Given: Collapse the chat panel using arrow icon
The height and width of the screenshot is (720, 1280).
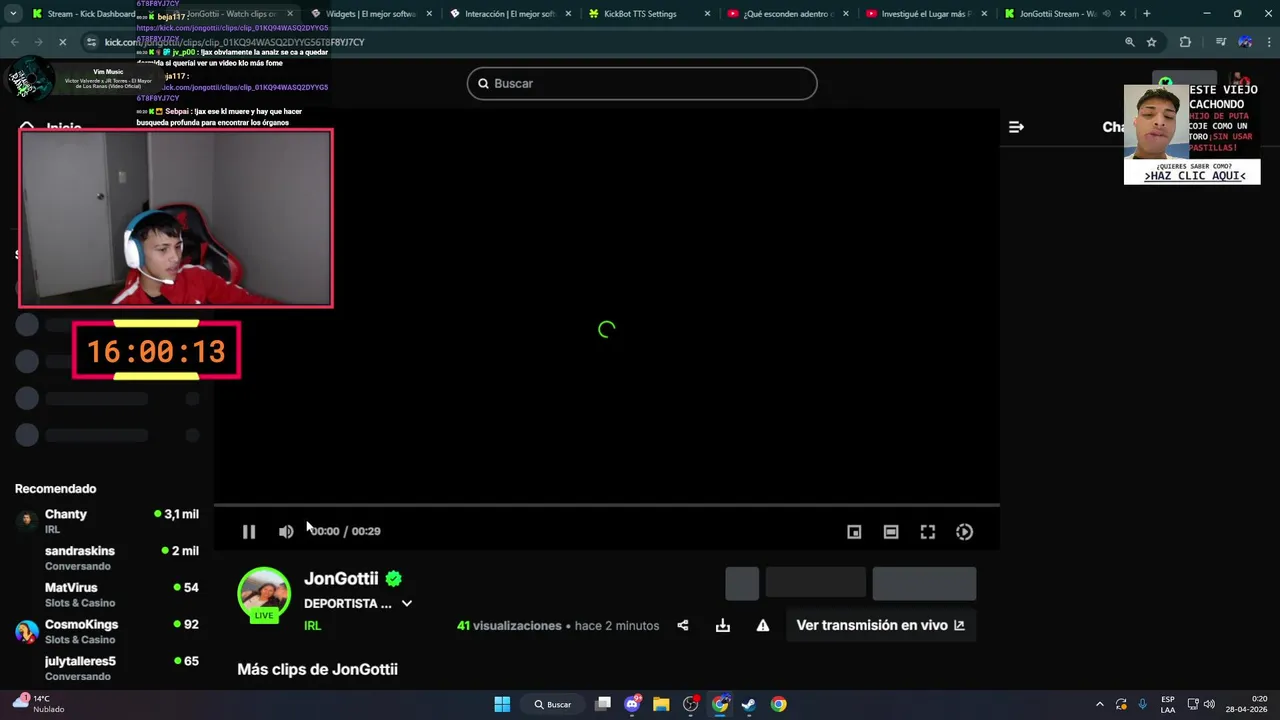Looking at the screenshot, I should (1016, 127).
